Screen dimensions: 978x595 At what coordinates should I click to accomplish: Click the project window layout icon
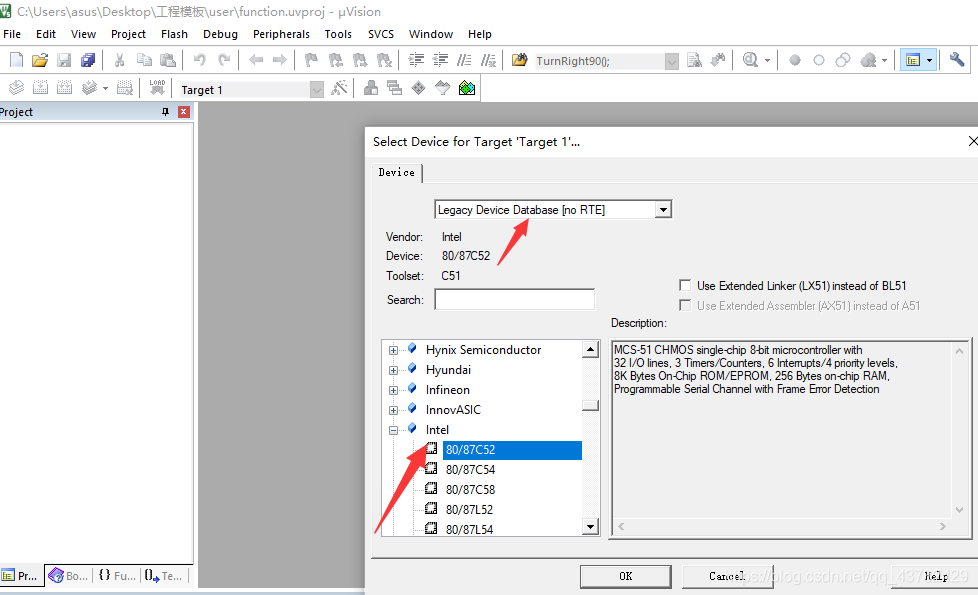click(913, 60)
